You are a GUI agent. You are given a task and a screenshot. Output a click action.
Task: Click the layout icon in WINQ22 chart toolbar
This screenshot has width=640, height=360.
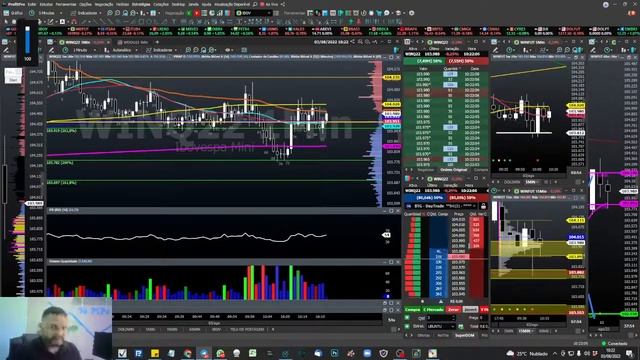point(244,50)
